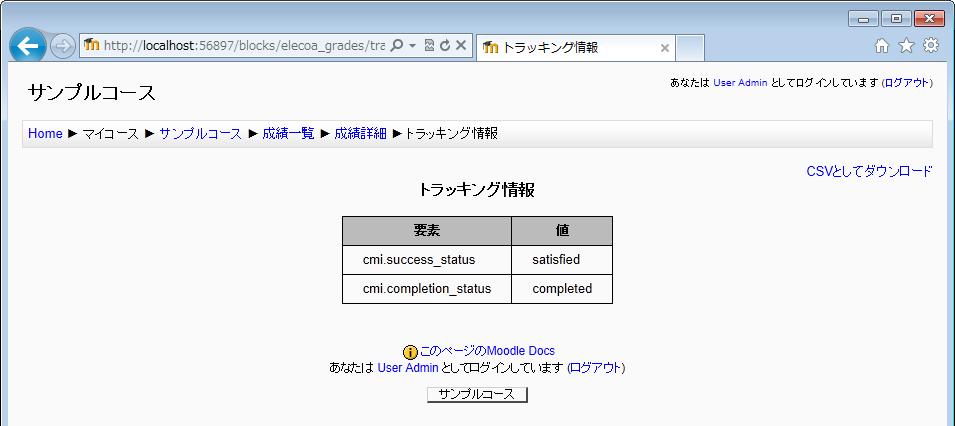Click the browser Forward arrow button

point(62,46)
